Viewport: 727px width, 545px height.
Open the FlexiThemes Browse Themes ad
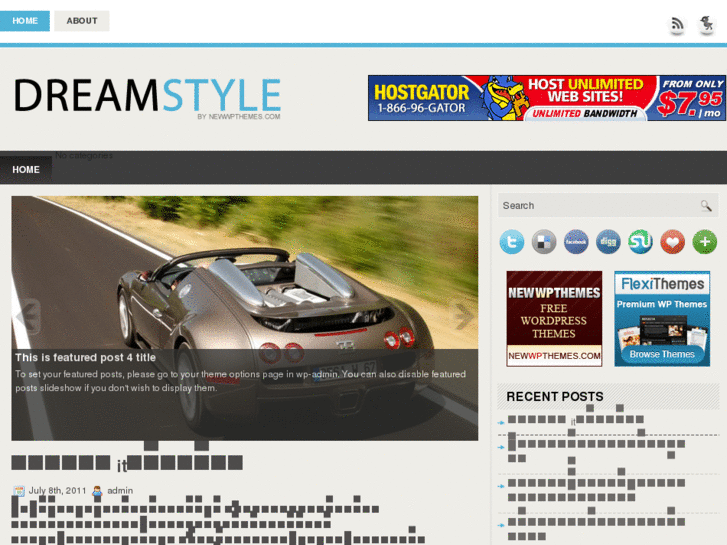point(662,319)
